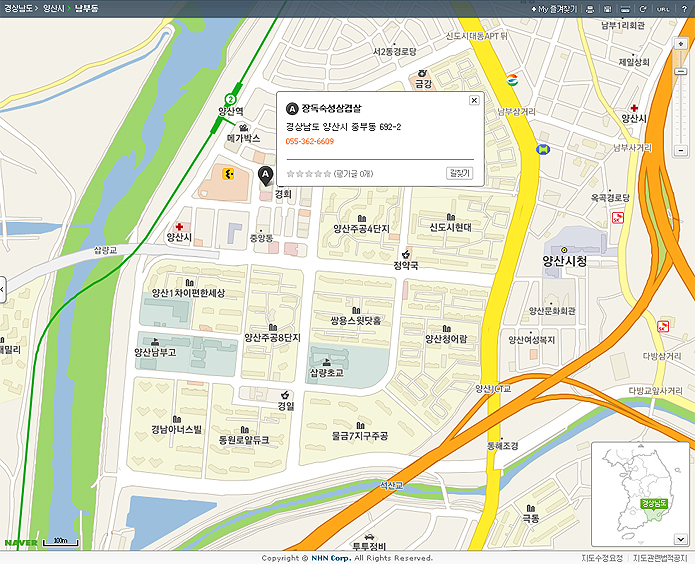Click the SK gas station icon near 옥곡경로당

pyautogui.click(x=618, y=217)
